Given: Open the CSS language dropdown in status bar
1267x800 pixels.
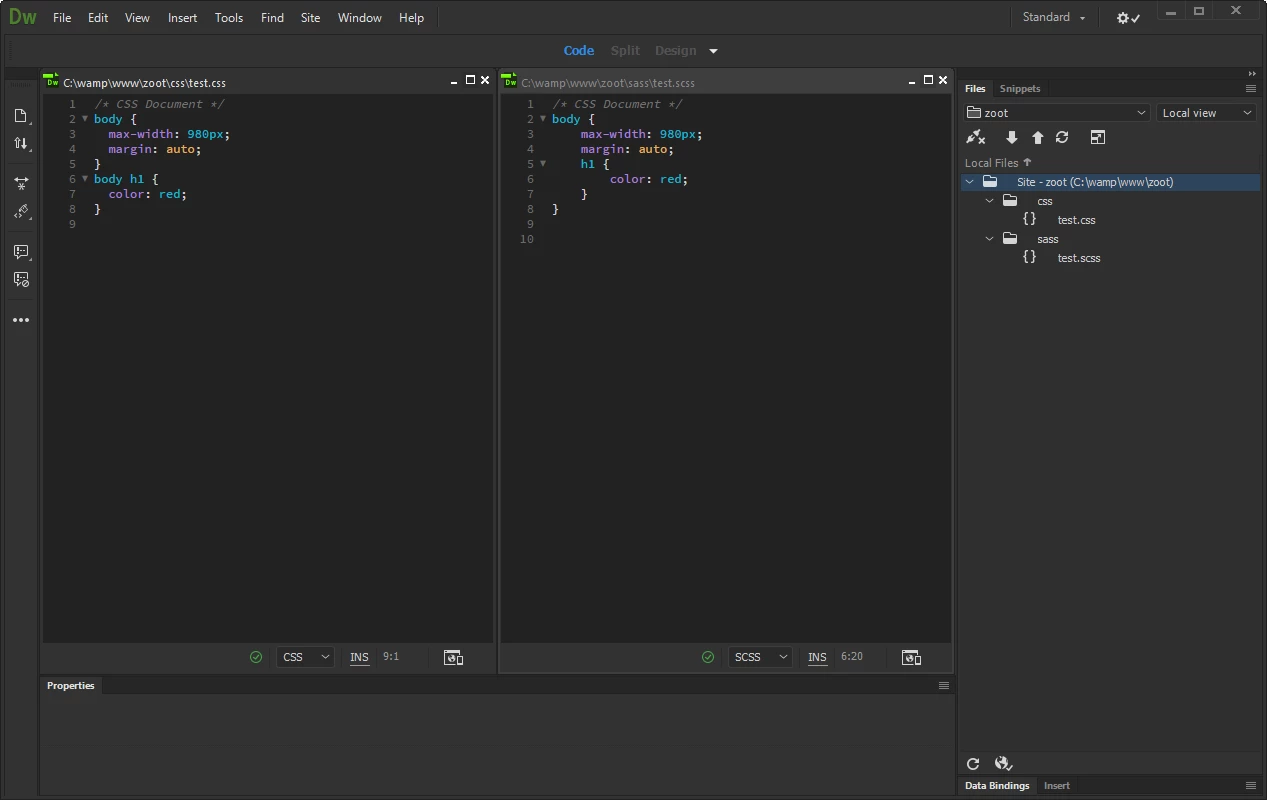Looking at the screenshot, I should (x=305, y=657).
